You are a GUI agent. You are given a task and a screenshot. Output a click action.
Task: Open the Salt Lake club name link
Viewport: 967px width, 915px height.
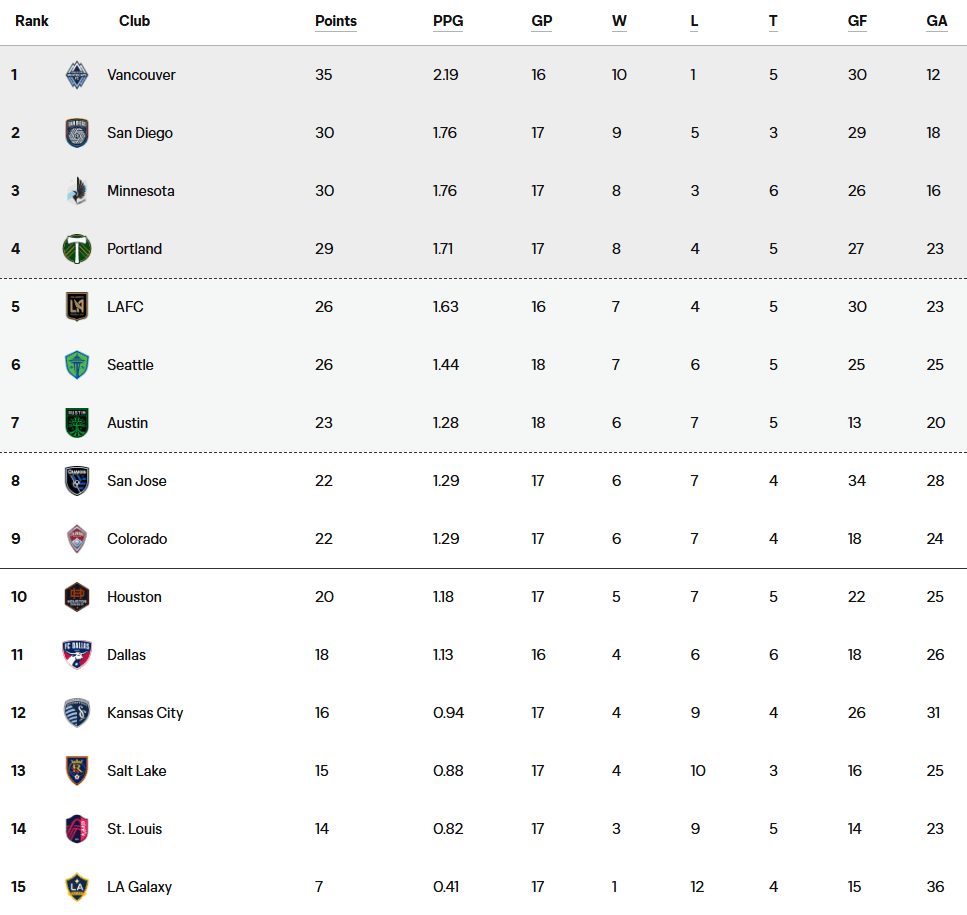[137, 771]
